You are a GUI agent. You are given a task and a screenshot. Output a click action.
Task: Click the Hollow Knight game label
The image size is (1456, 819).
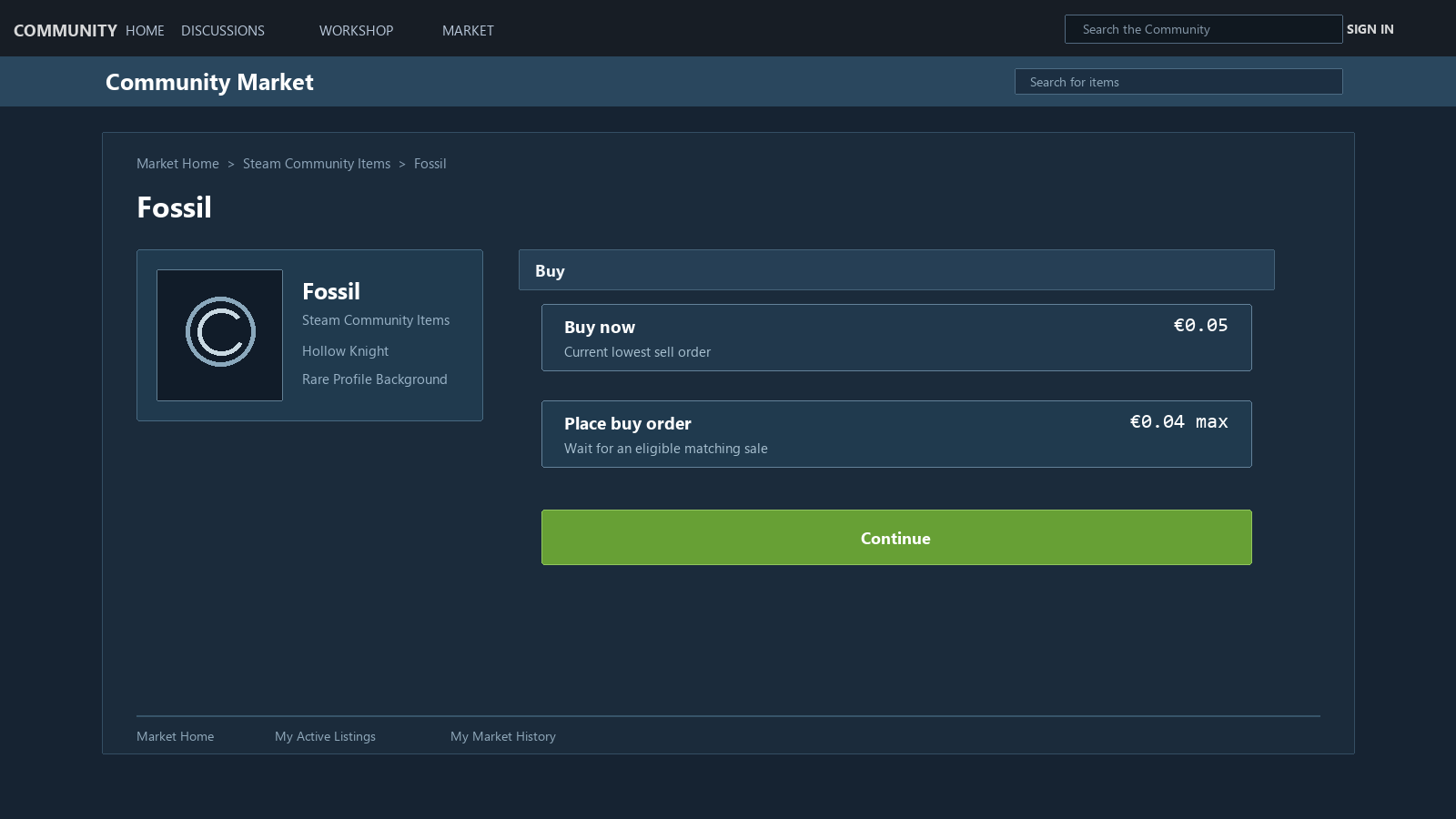click(345, 351)
